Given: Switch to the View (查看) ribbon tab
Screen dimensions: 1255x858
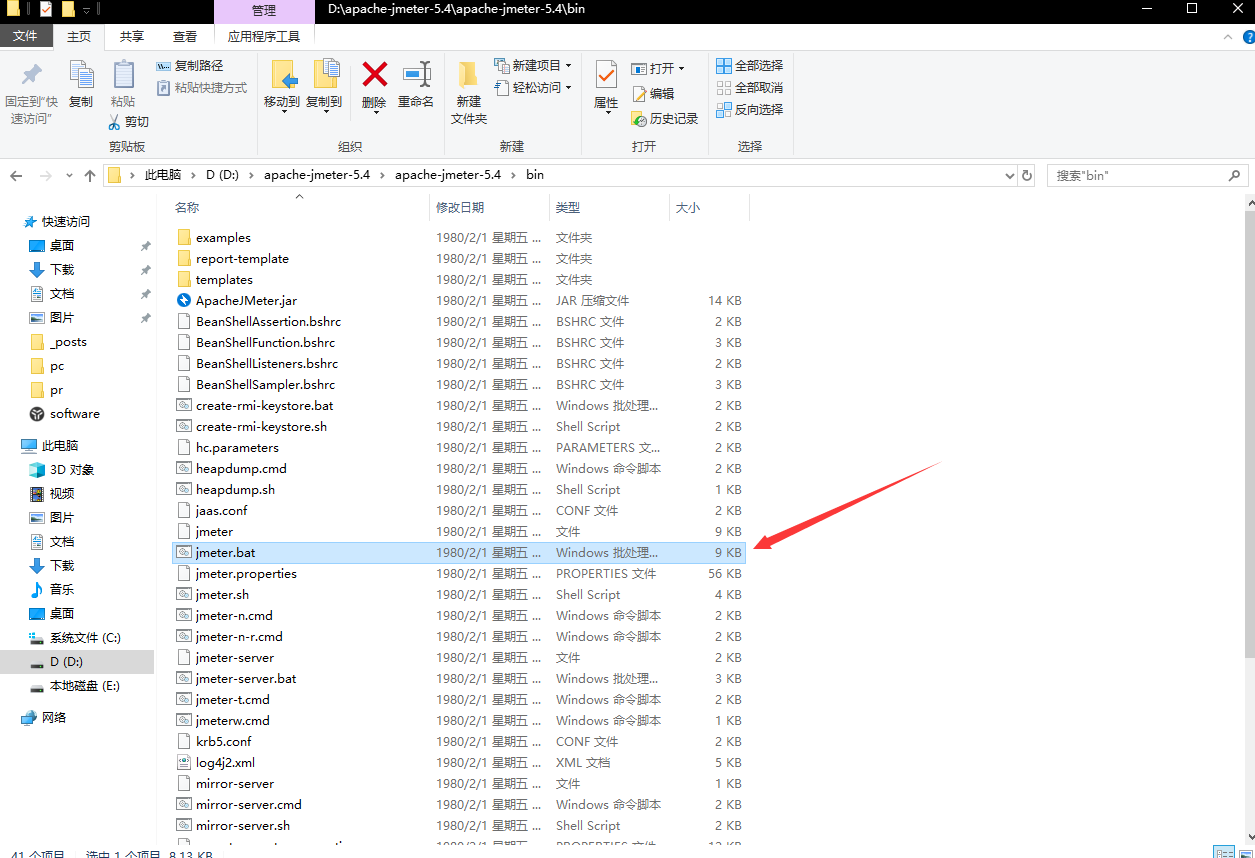Looking at the screenshot, I should click(x=185, y=37).
